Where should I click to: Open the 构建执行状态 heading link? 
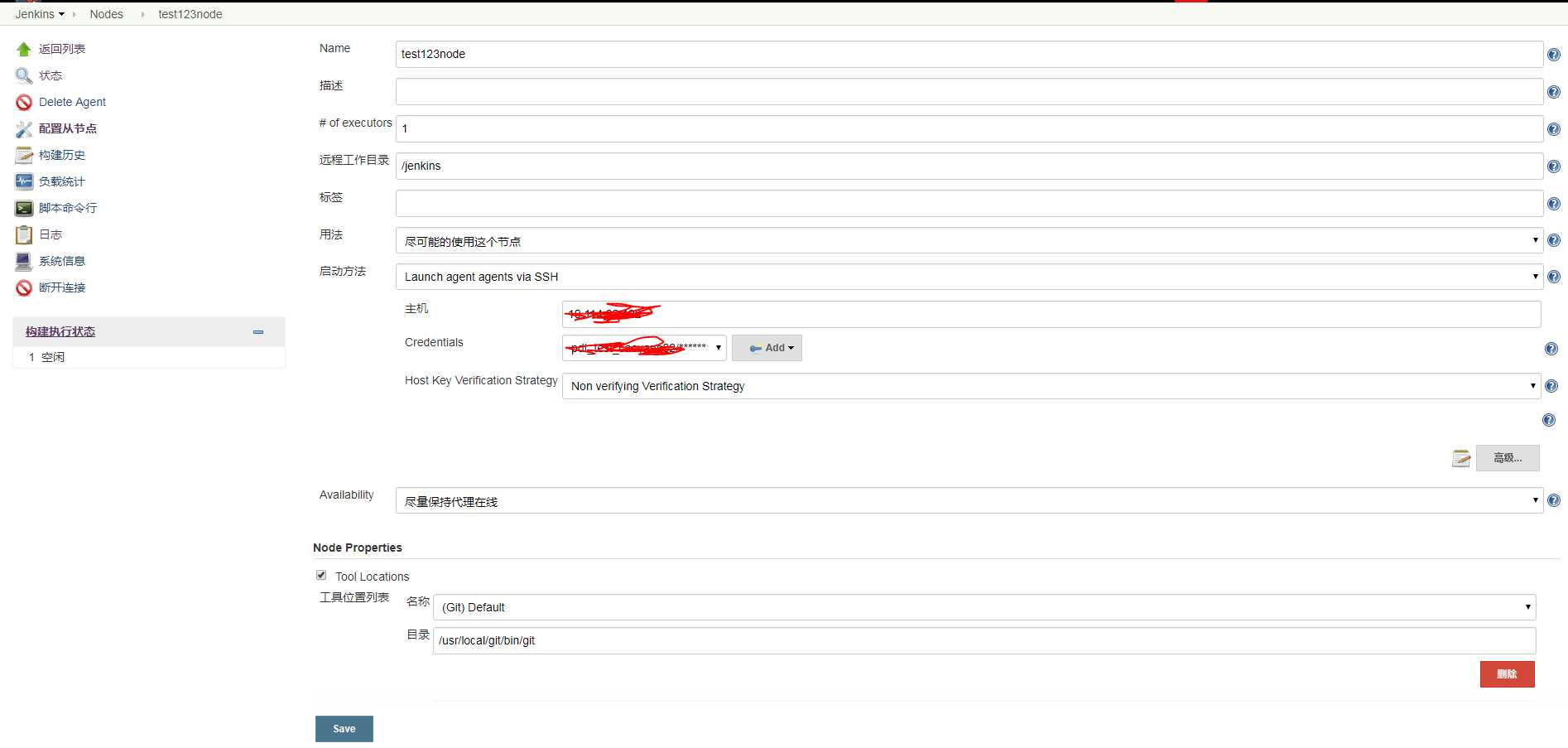coord(60,331)
